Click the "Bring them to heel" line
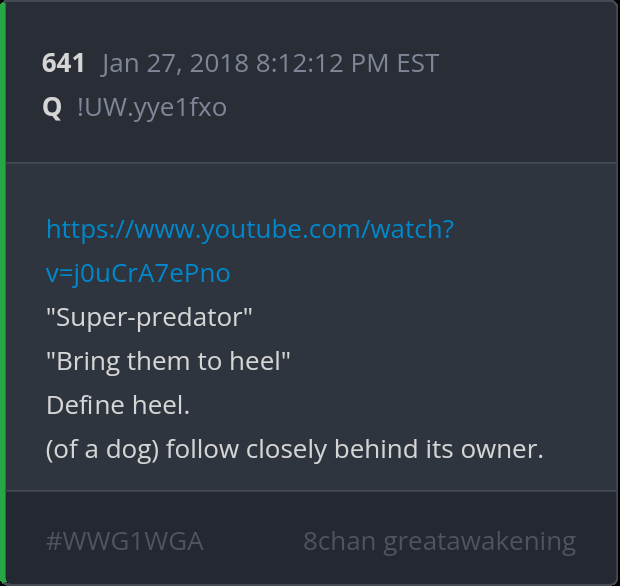Screen dimensions: 620x586 (168, 362)
